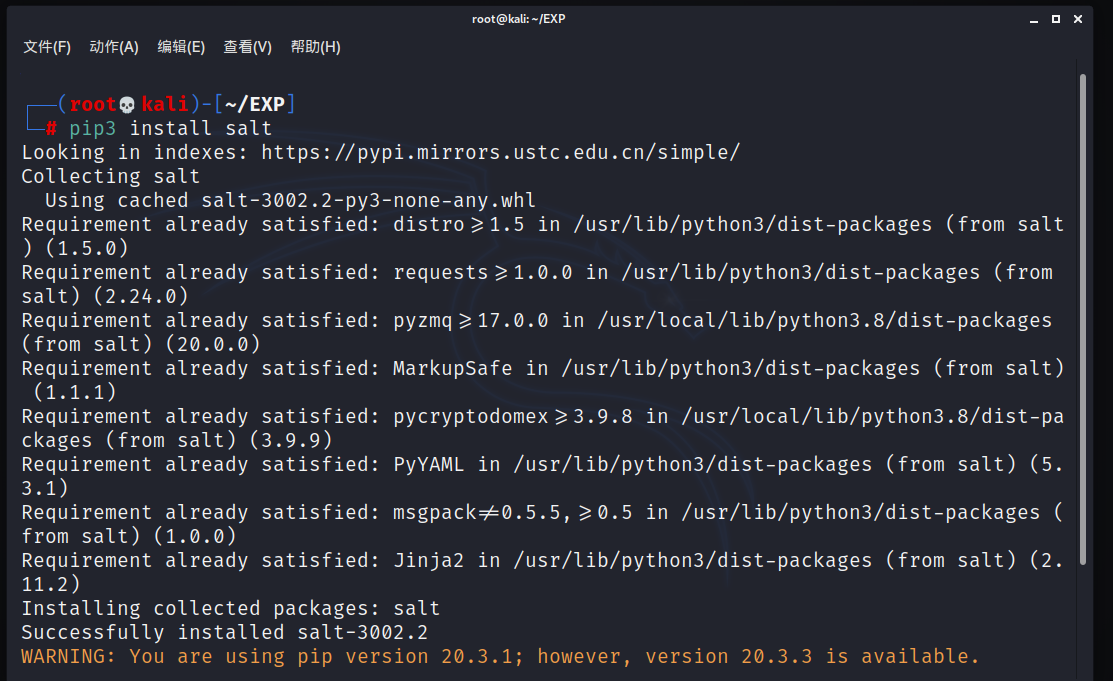
Task: Click the 'Installing collected packages: salt' line
Action: coord(230,609)
